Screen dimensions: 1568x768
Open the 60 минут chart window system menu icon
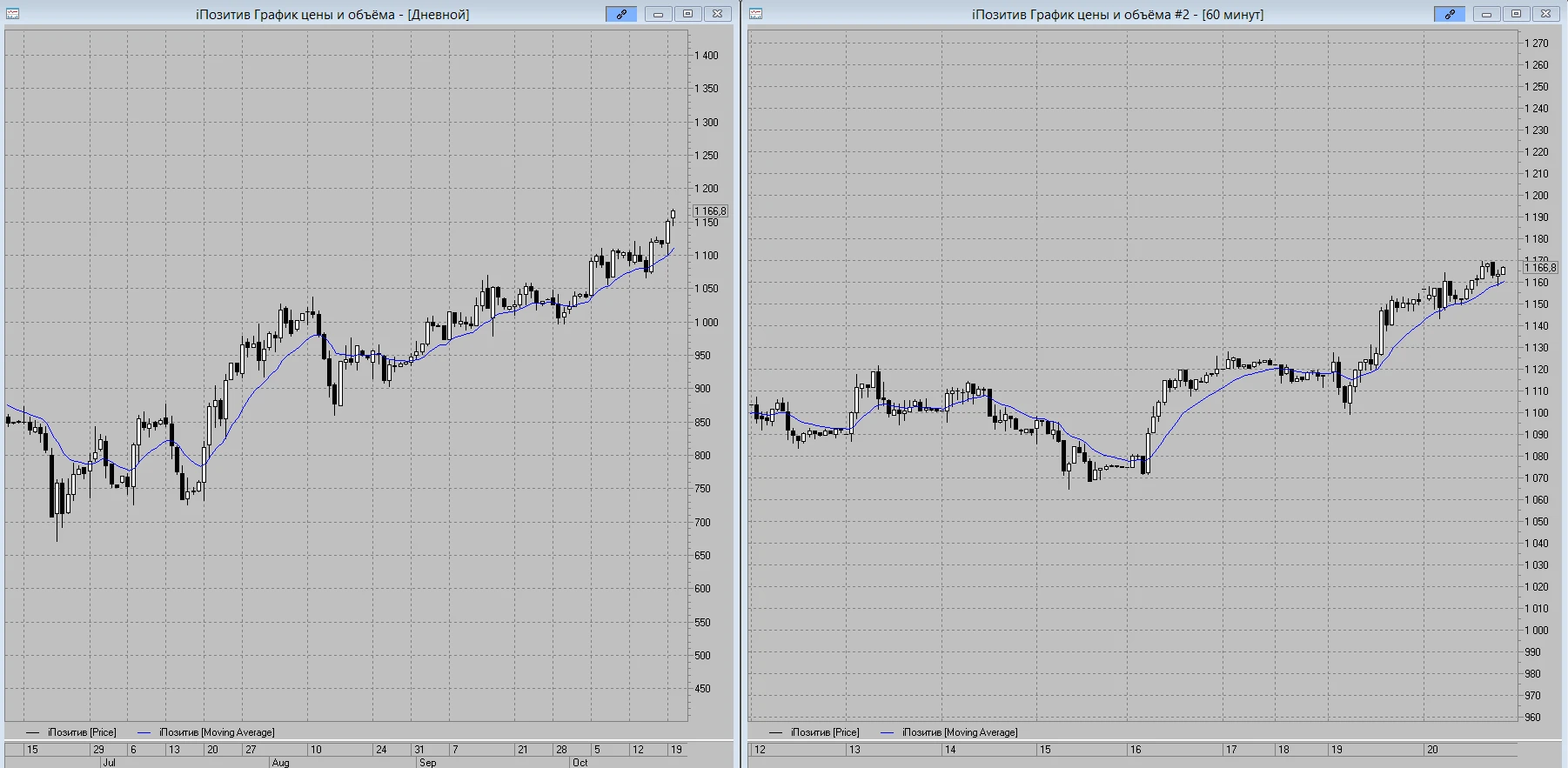tap(756, 14)
